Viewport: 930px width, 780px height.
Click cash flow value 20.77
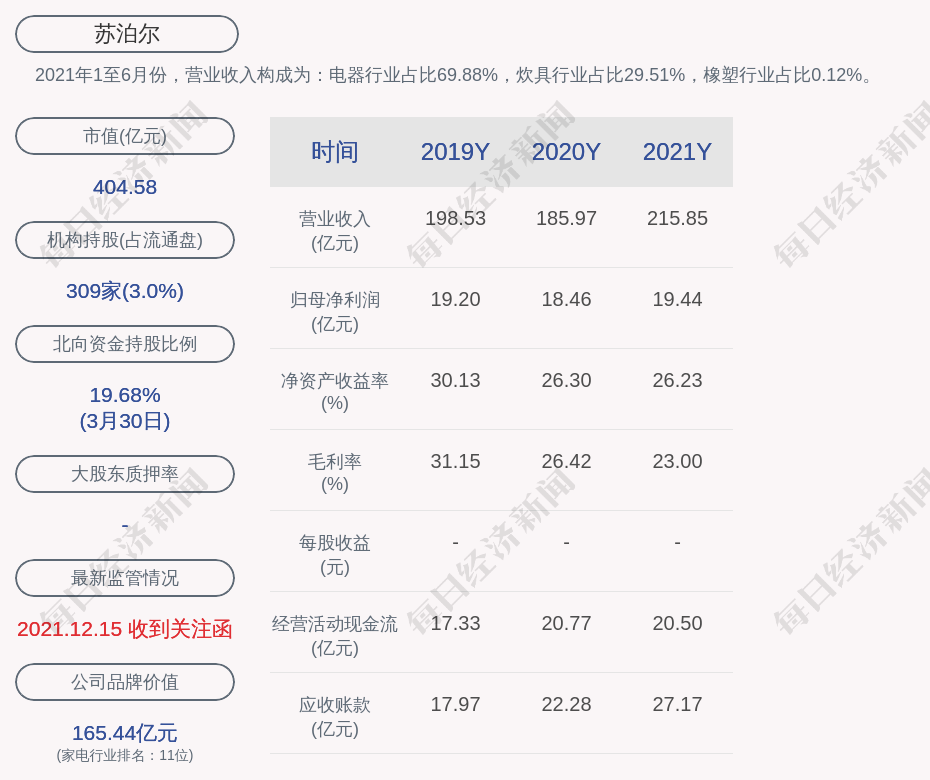pos(566,623)
